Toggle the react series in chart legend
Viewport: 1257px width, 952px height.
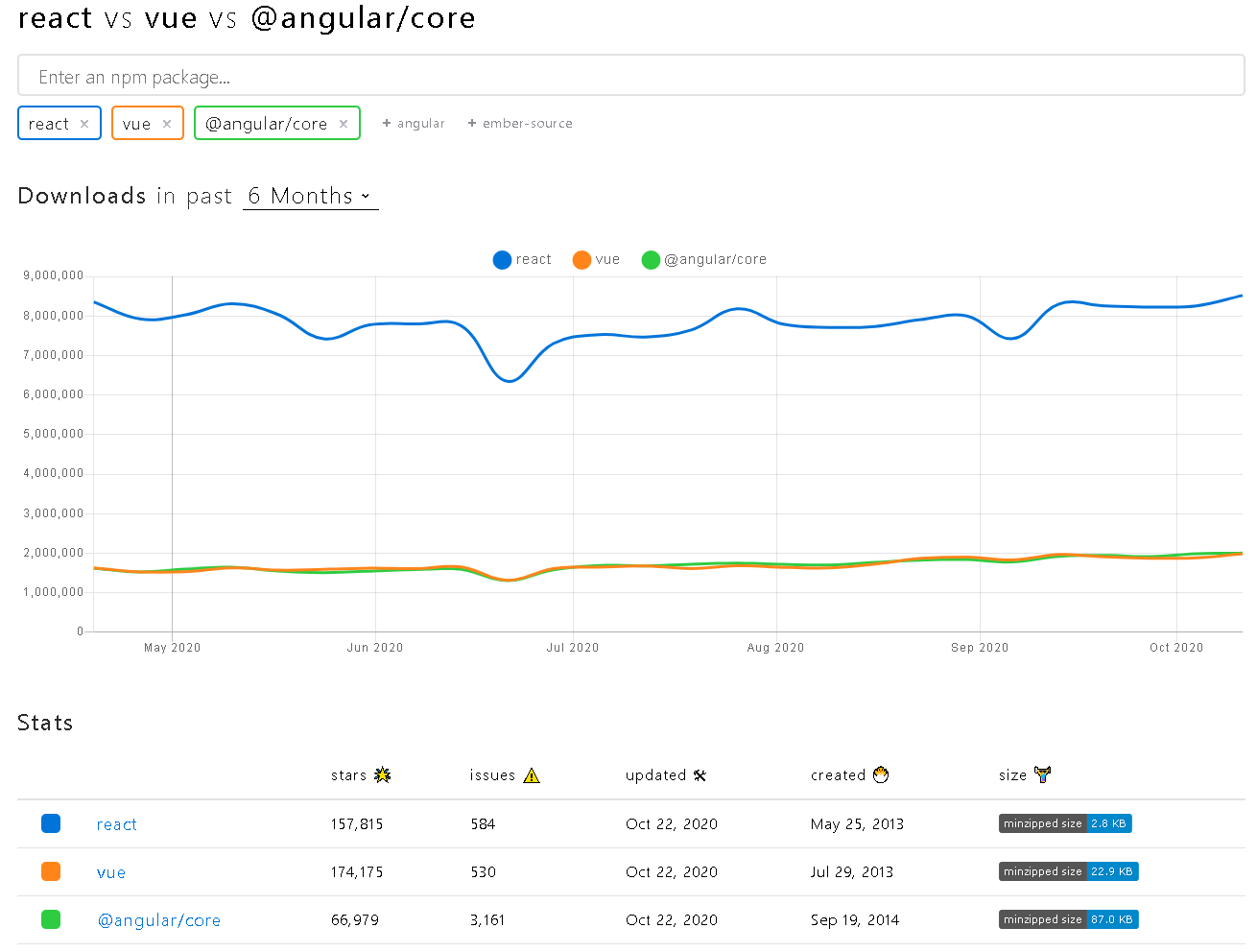click(522, 259)
